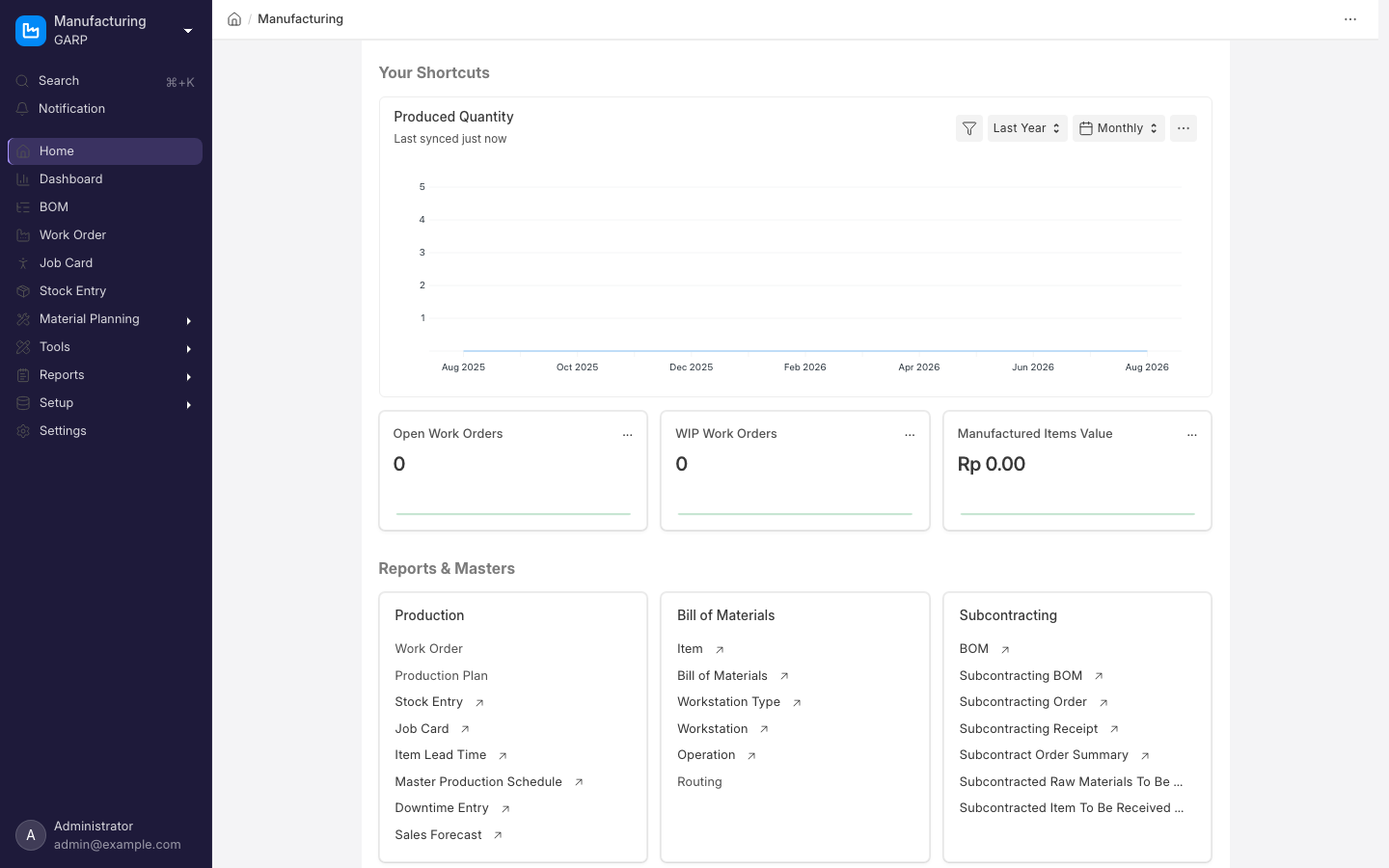Open Open Work Orders card options menu
The image size is (1389, 868).
[628, 435]
